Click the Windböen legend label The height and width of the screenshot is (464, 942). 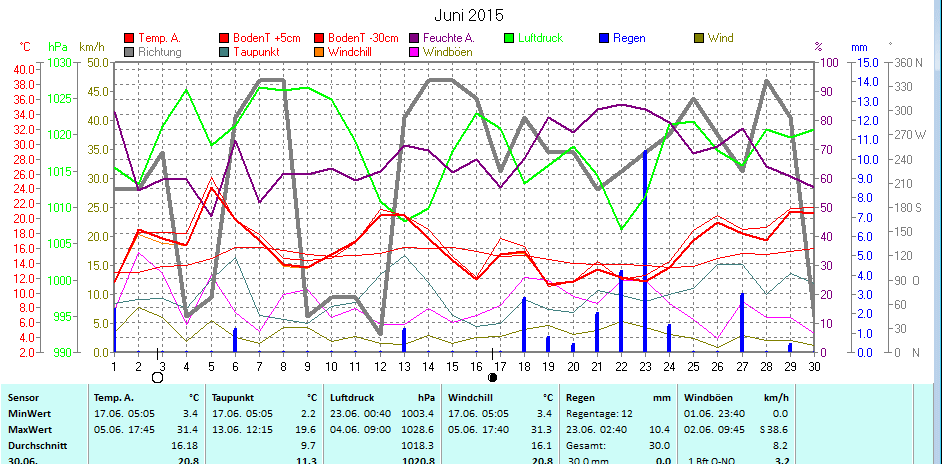point(448,52)
